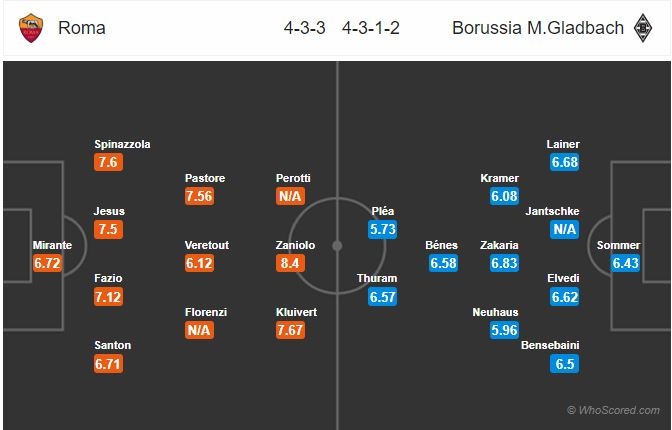Click player name Bensebaini
The height and width of the screenshot is (430, 672).
click(x=550, y=345)
